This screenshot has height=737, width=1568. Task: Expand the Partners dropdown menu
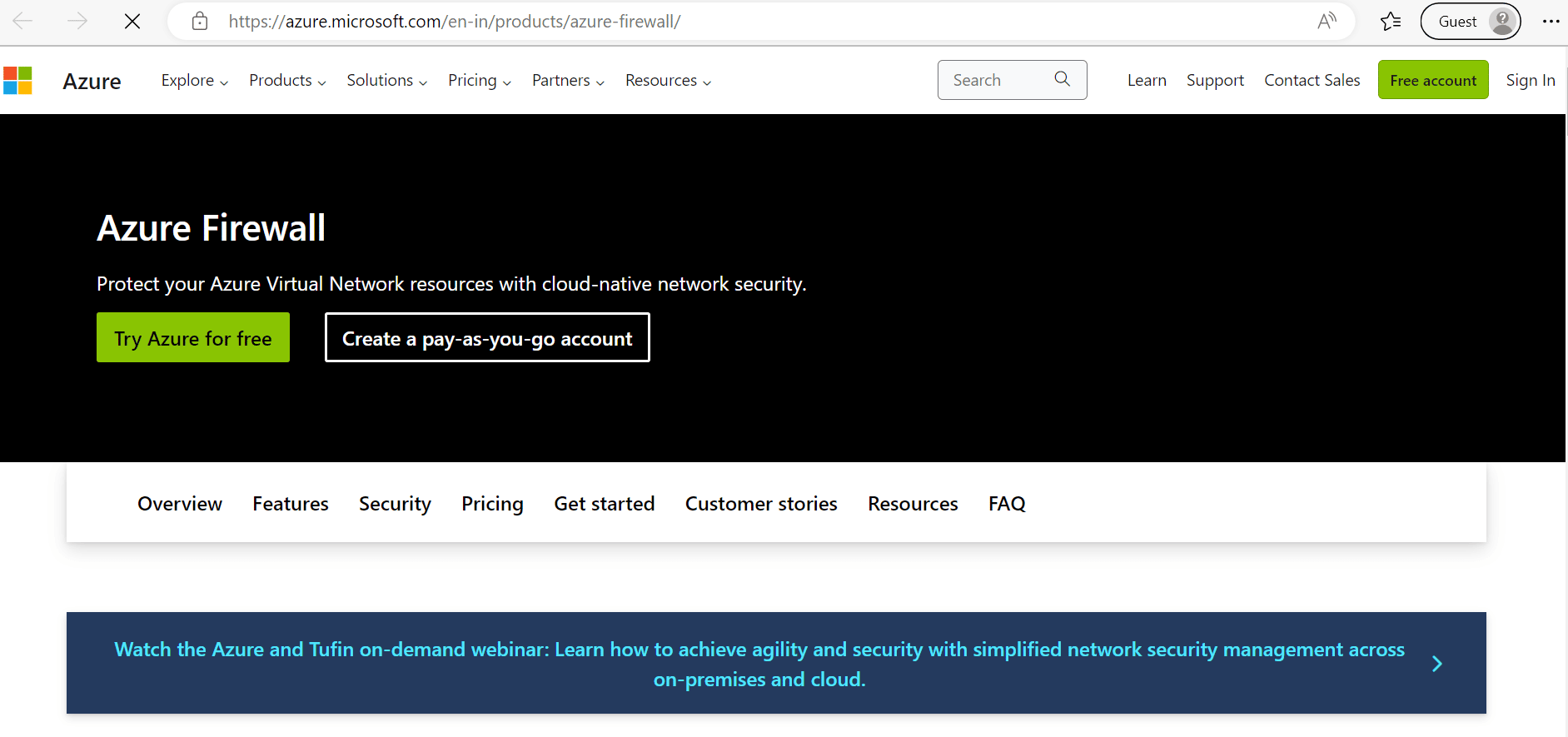click(569, 81)
